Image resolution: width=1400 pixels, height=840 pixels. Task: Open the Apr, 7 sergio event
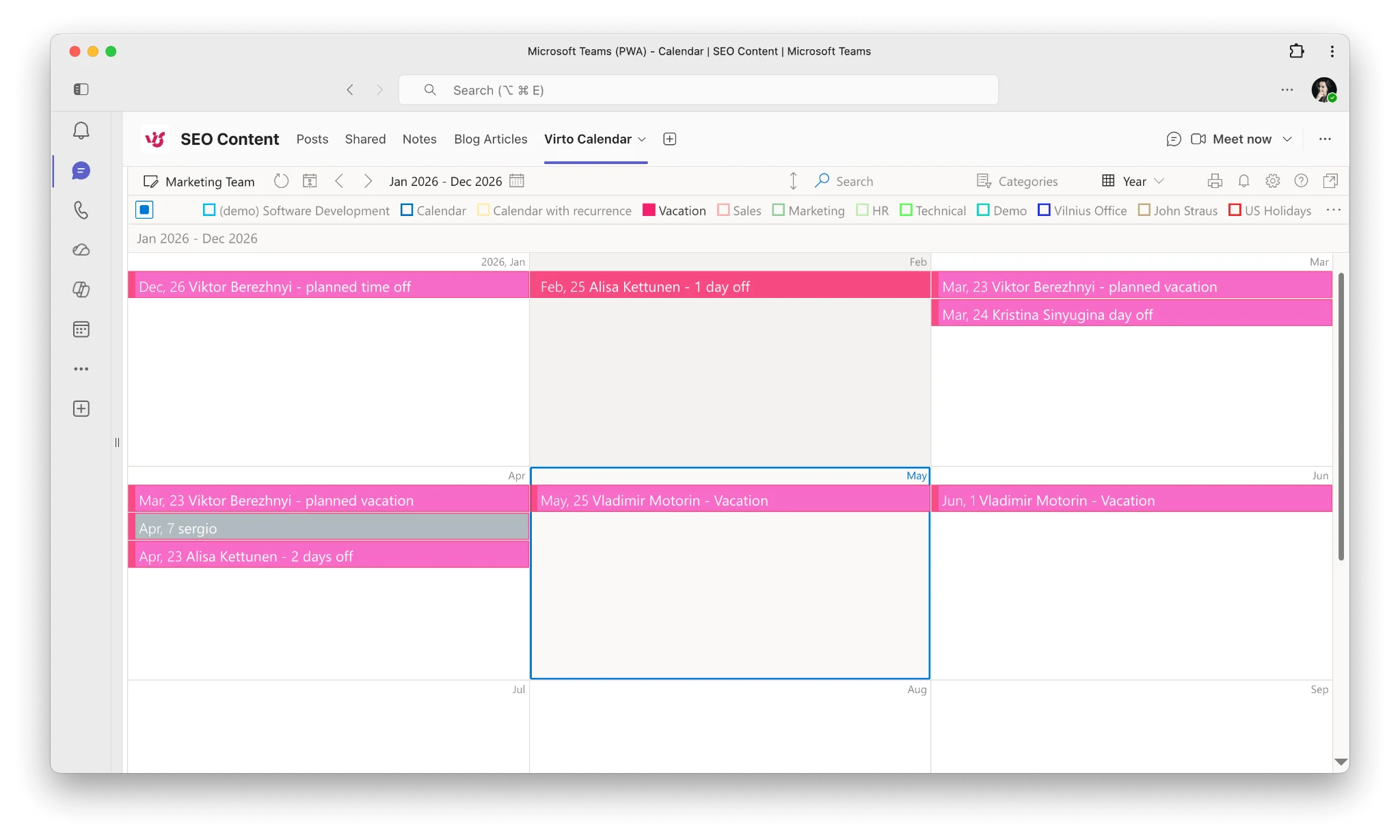pyautogui.click(x=329, y=527)
